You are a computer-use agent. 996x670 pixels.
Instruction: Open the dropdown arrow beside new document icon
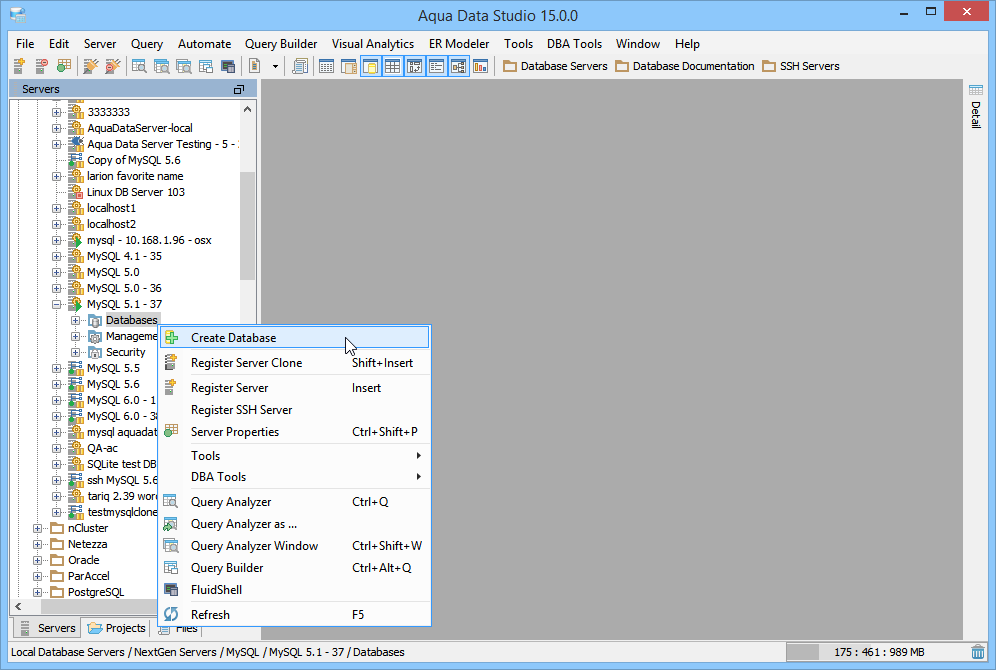(x=275, y=66)
